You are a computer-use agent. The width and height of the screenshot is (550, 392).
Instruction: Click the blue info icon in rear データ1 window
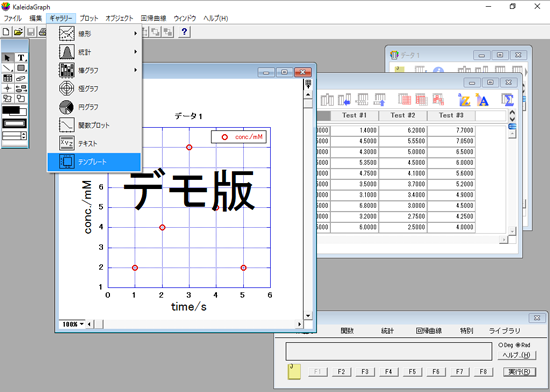[438, 70]
